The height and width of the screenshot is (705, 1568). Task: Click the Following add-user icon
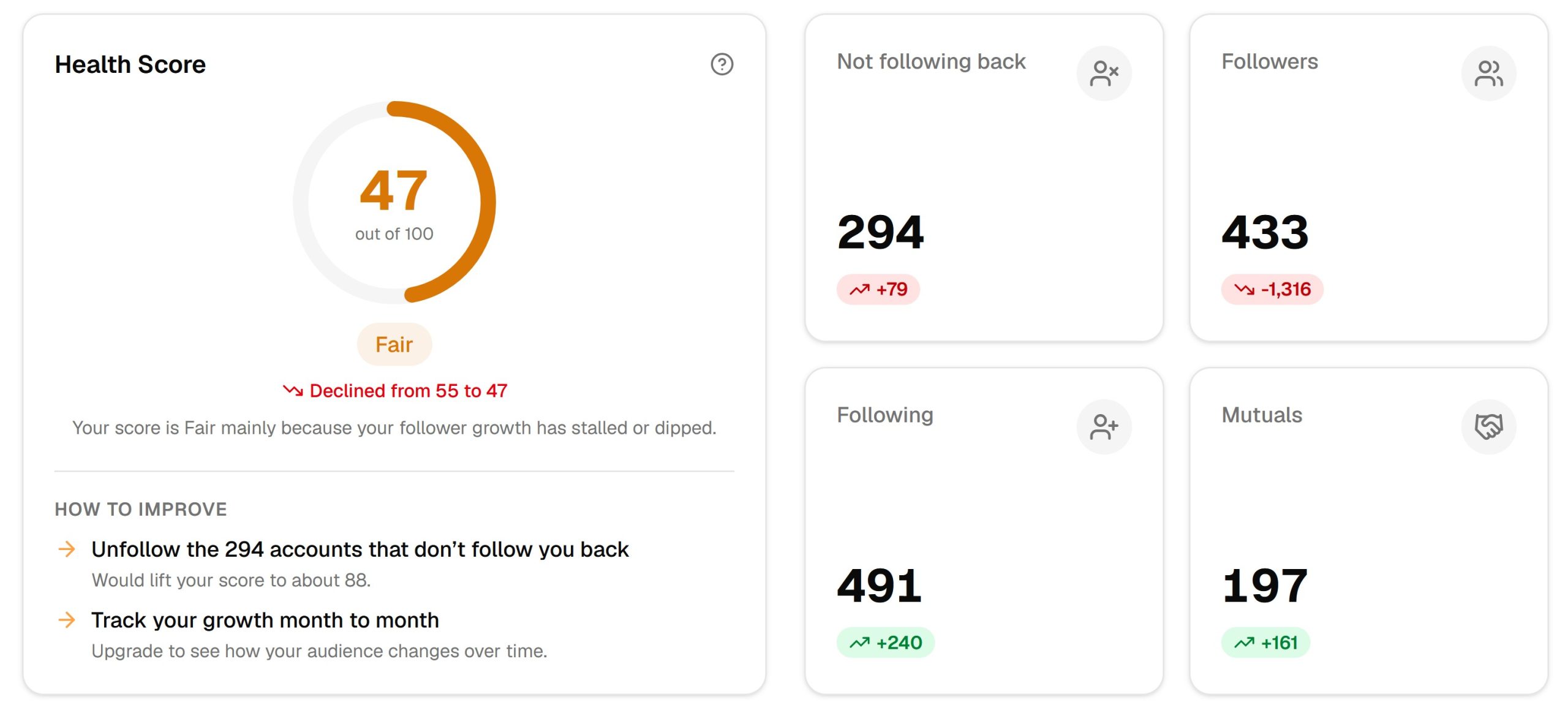click(1104, 427)
